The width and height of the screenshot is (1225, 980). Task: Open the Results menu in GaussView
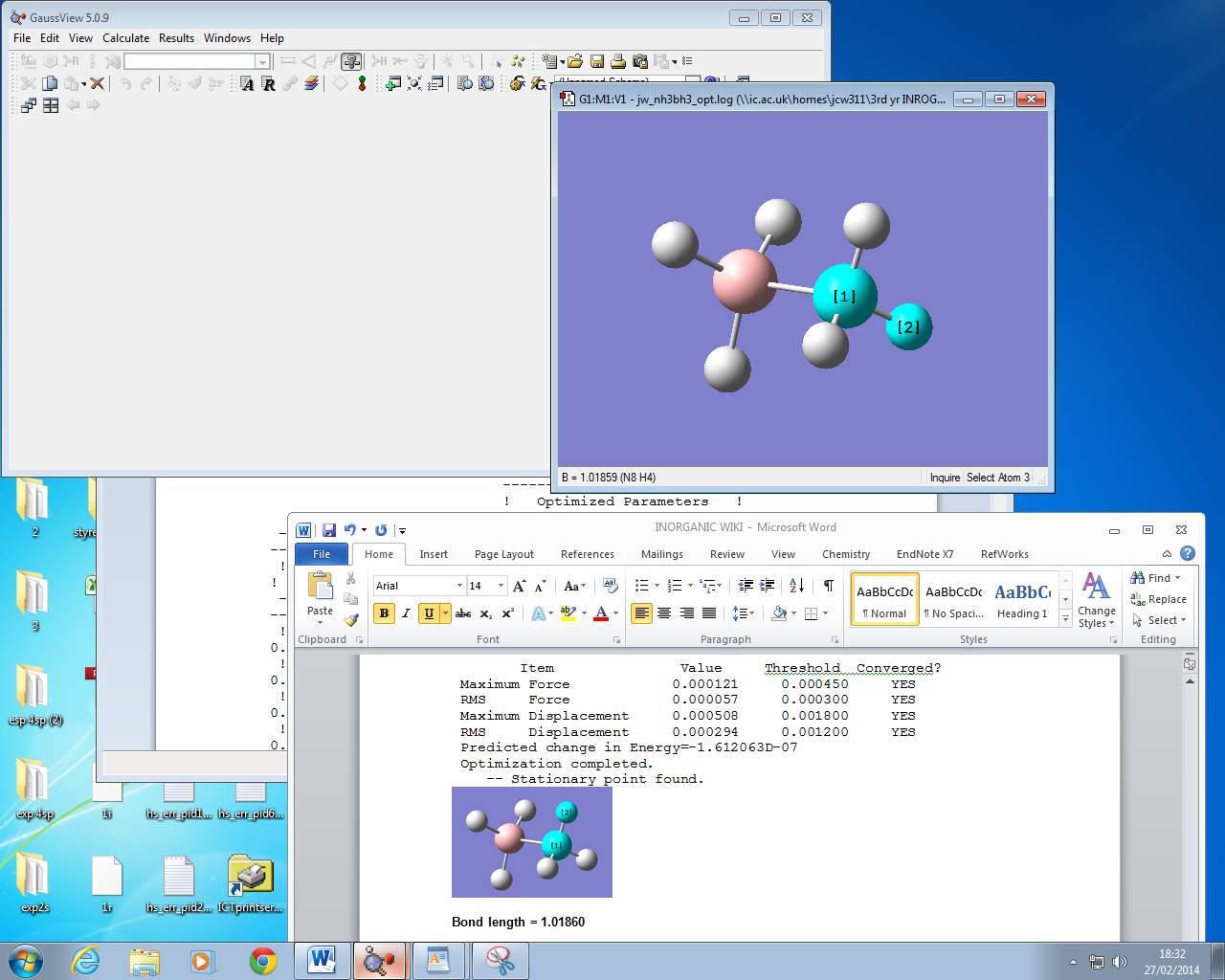click(x=176, y=38)
